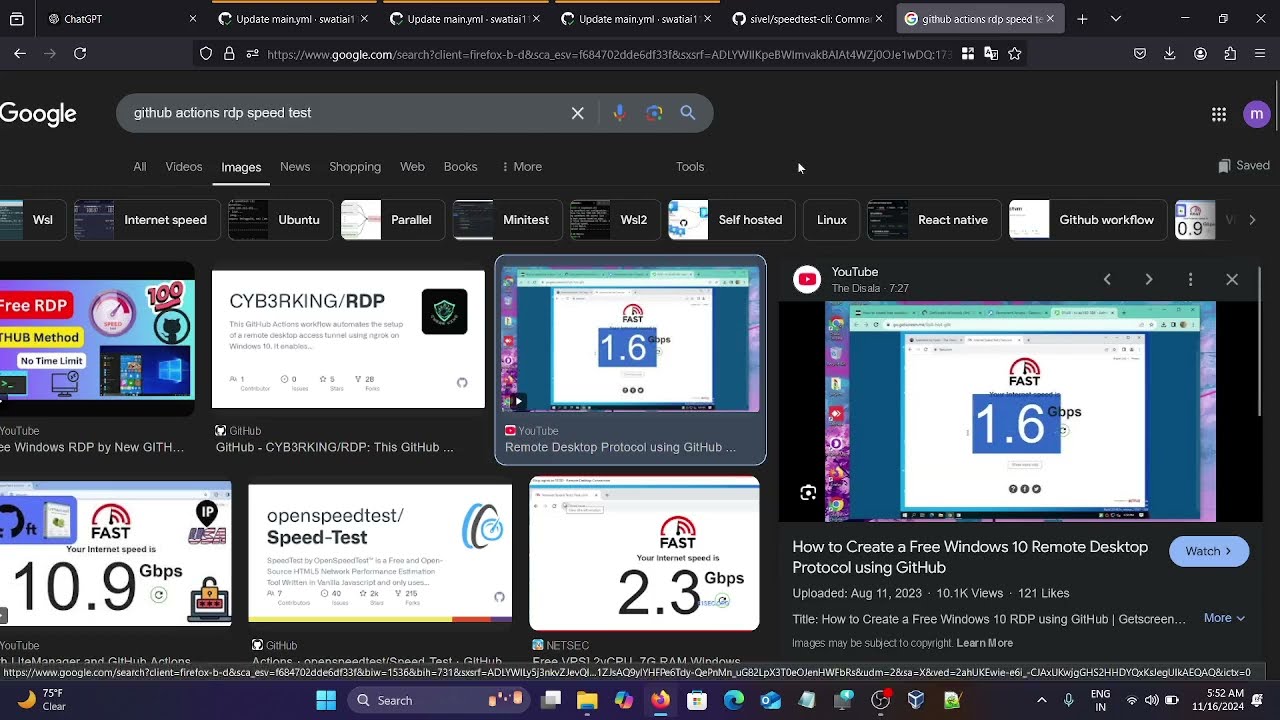This screenshot has width=1280, height=720.
Task: Open File Explorer from the taskbar
Action: 587,700
